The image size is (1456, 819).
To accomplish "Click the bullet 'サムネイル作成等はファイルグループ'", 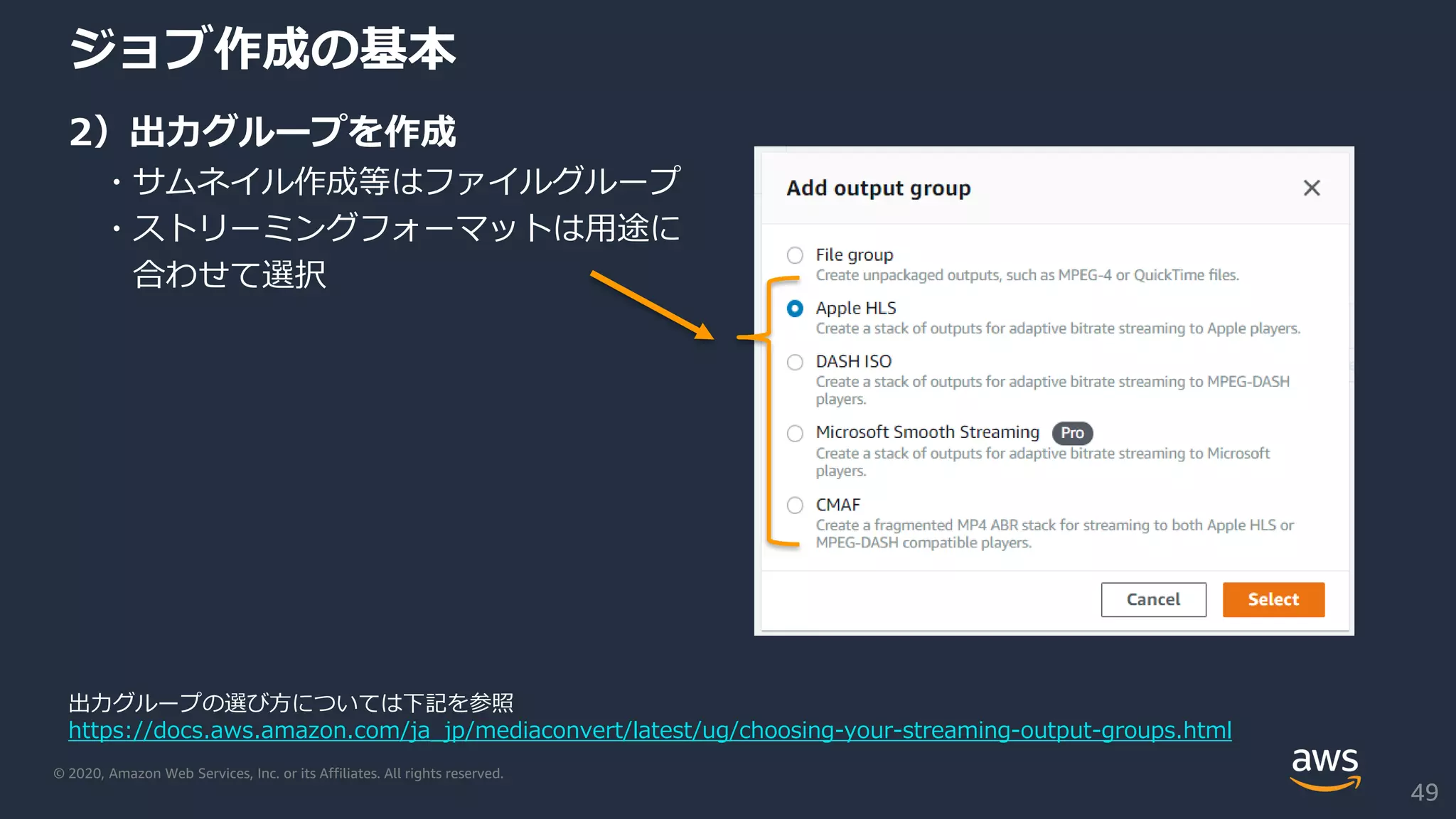I will pyautogui.click(x=396, y=181).
